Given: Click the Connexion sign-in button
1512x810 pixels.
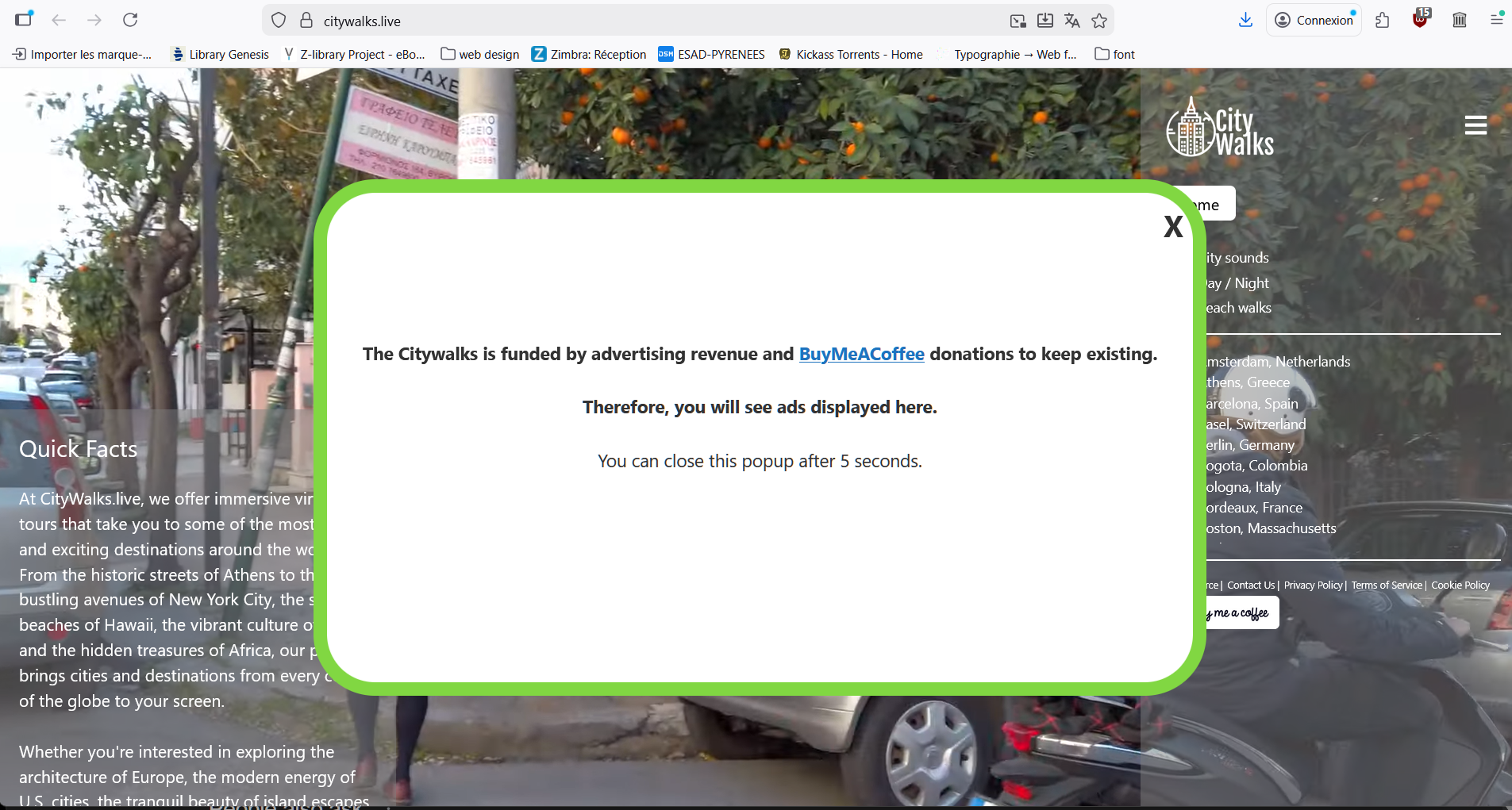Looking at the screenshot, I should click(1314, 21).
